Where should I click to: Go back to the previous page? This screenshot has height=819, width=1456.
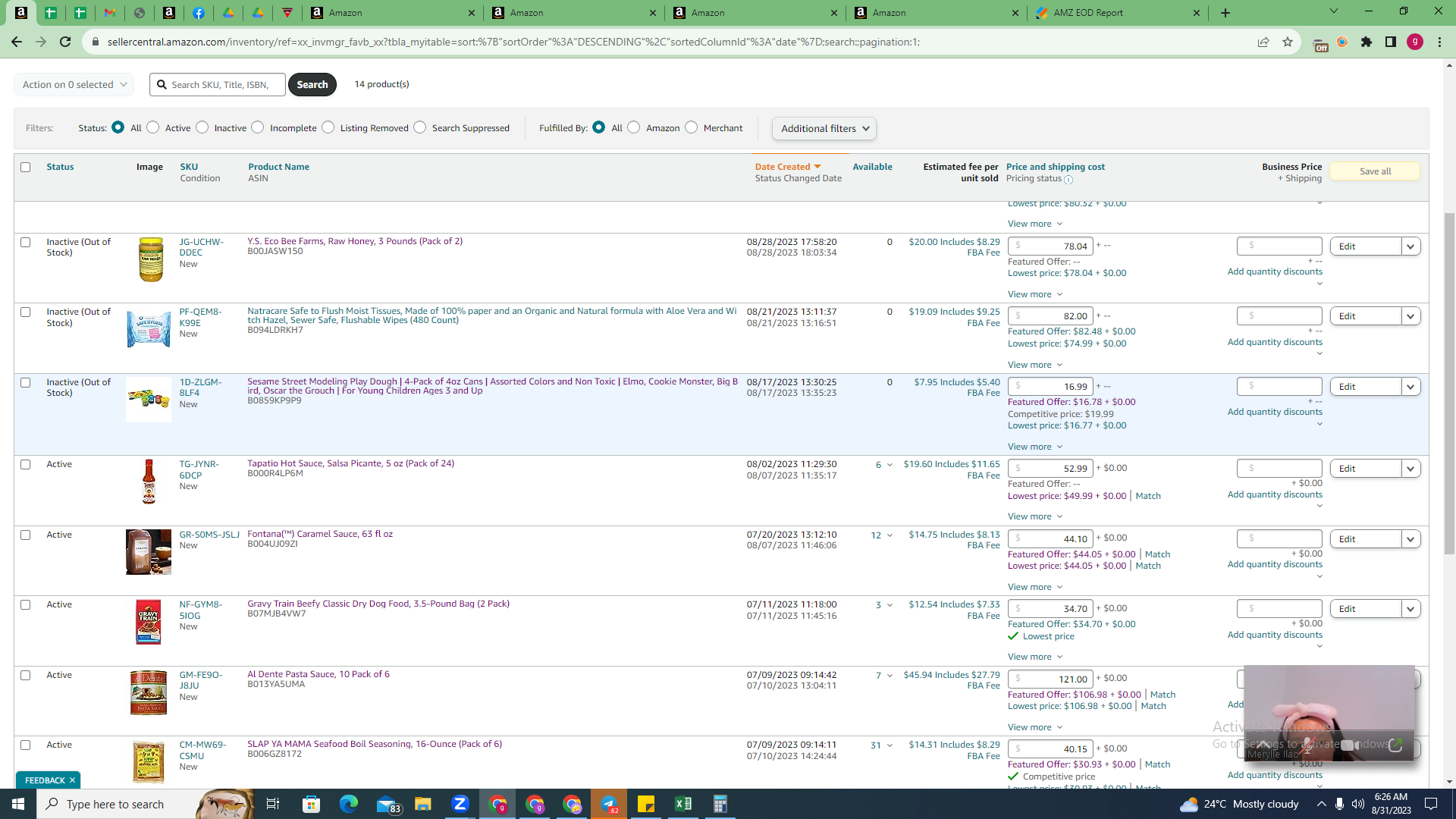pyautogui.click(x=17, y=42)
